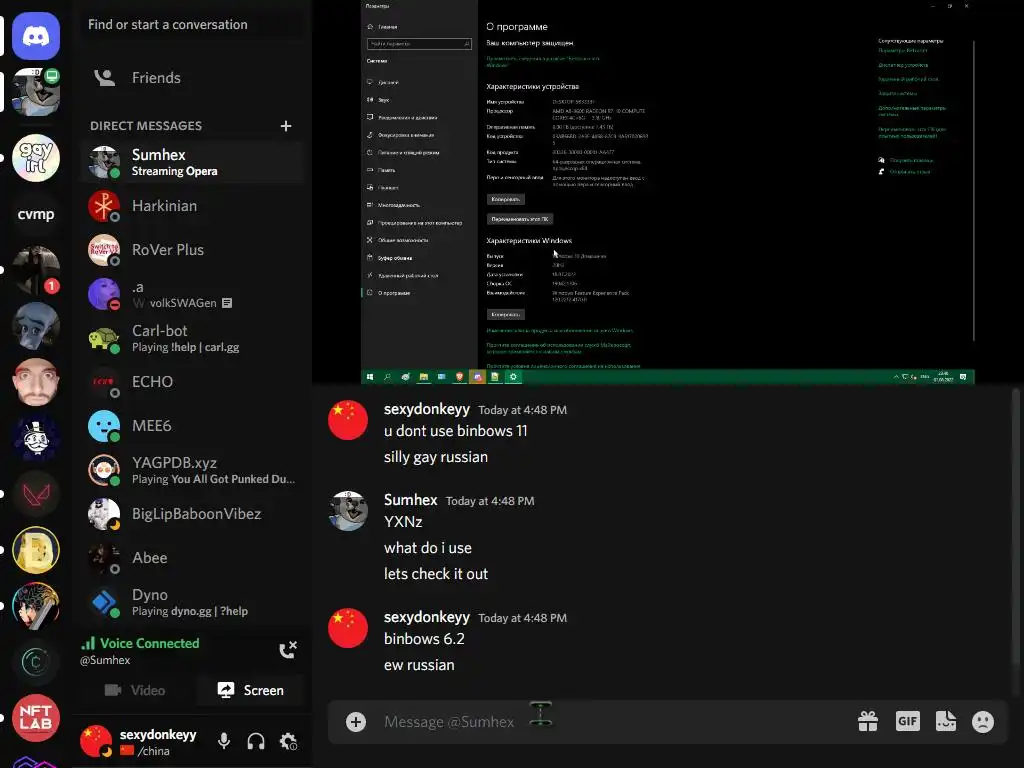Open User Settings gear
This screenshot has height=768, width=1024.
pos(288,741)
